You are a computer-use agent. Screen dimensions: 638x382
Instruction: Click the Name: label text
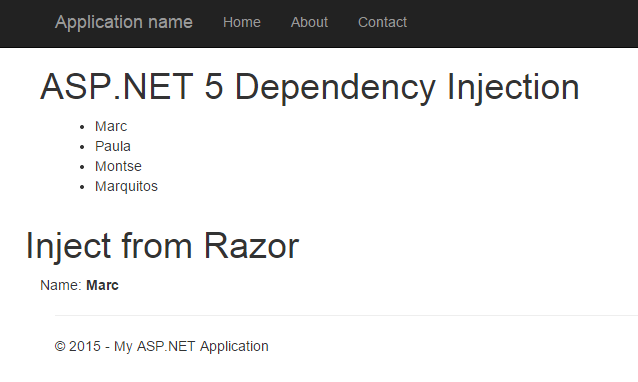coord(61,285)
